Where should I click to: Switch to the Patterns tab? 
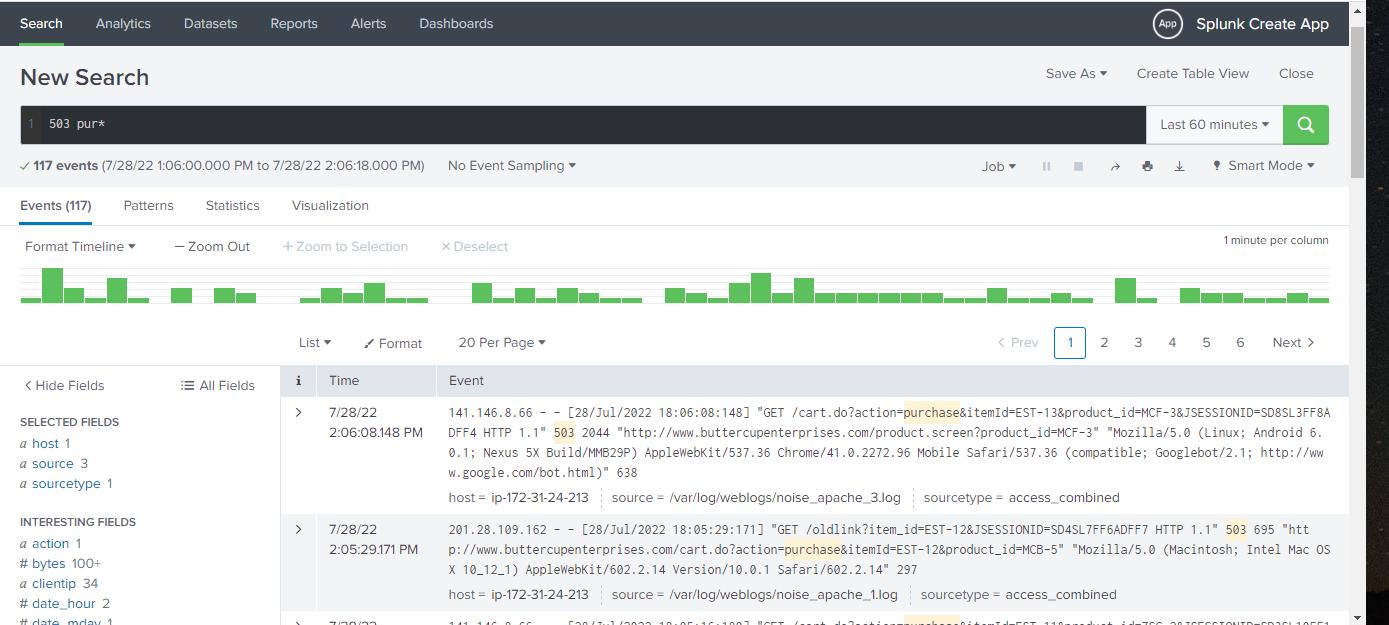click(148, 205)
